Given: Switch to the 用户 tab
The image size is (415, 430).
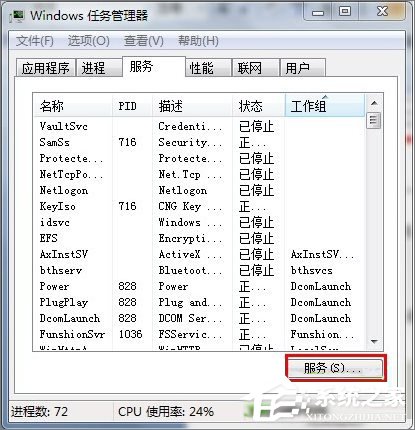Looking at the screenshot, I should coord(302,68).
